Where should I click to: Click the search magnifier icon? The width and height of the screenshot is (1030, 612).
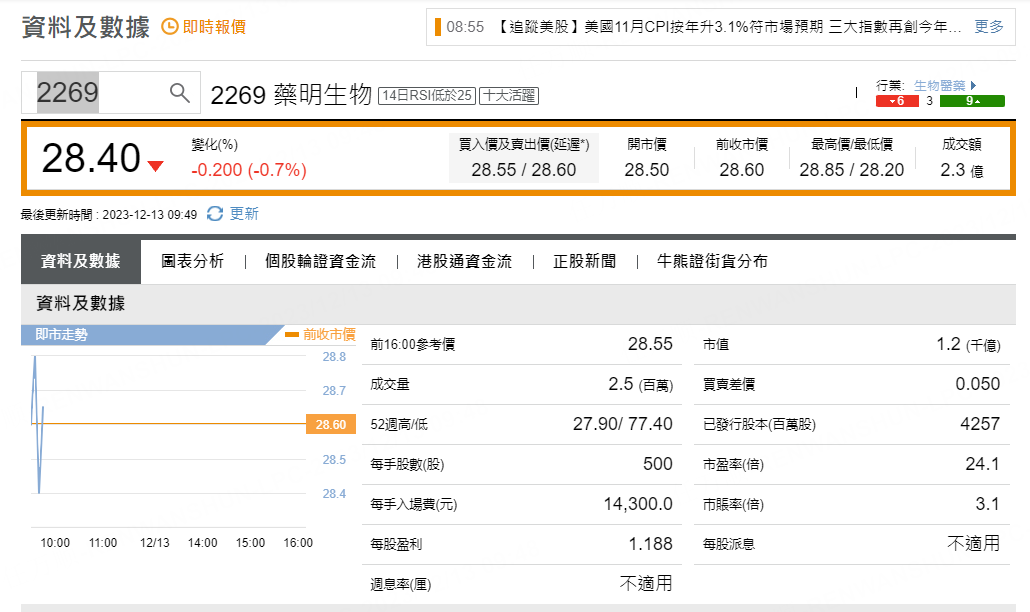179,93
